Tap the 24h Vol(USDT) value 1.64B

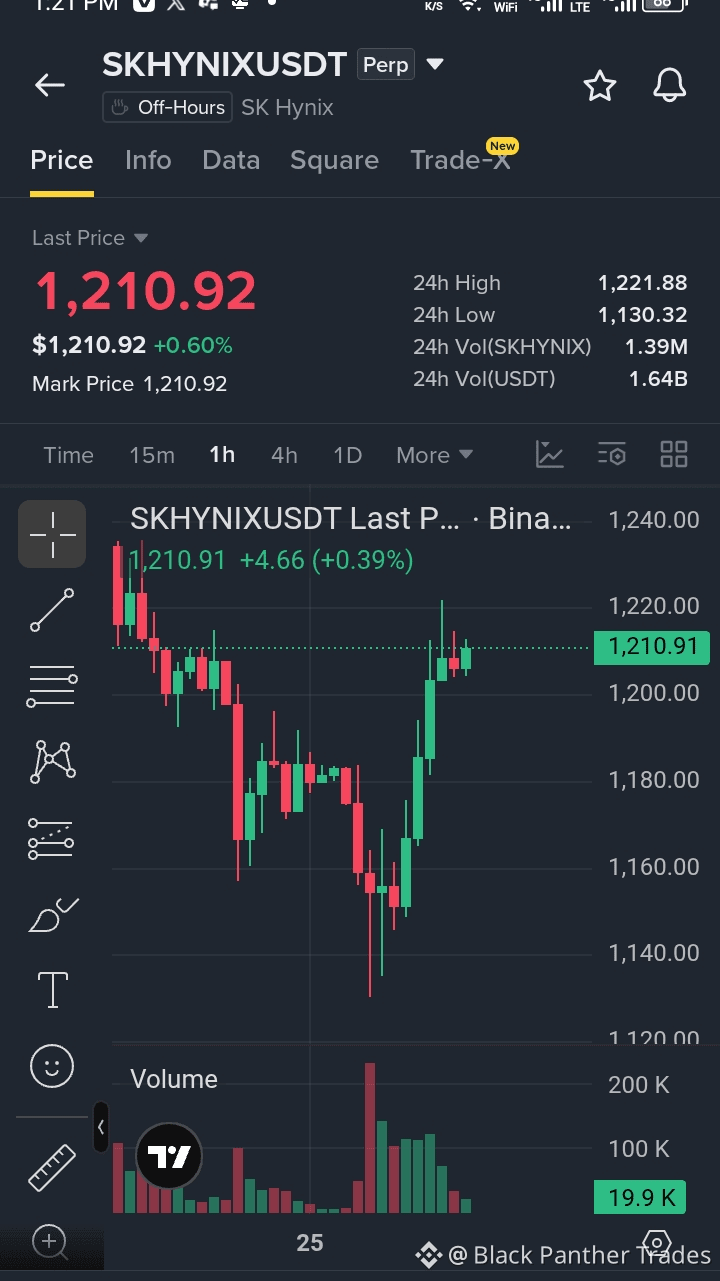658,379
